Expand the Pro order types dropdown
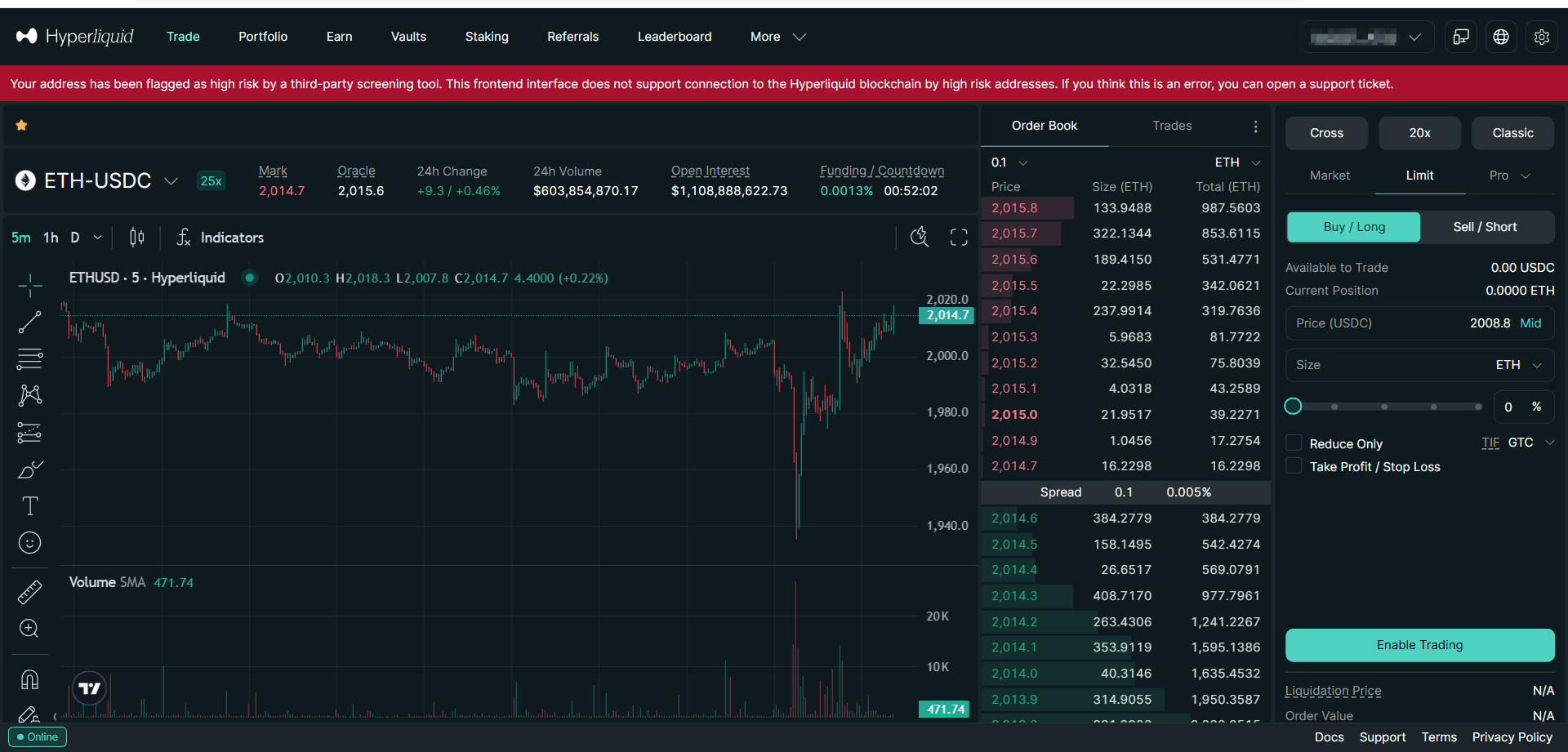 pos(1509,176)
